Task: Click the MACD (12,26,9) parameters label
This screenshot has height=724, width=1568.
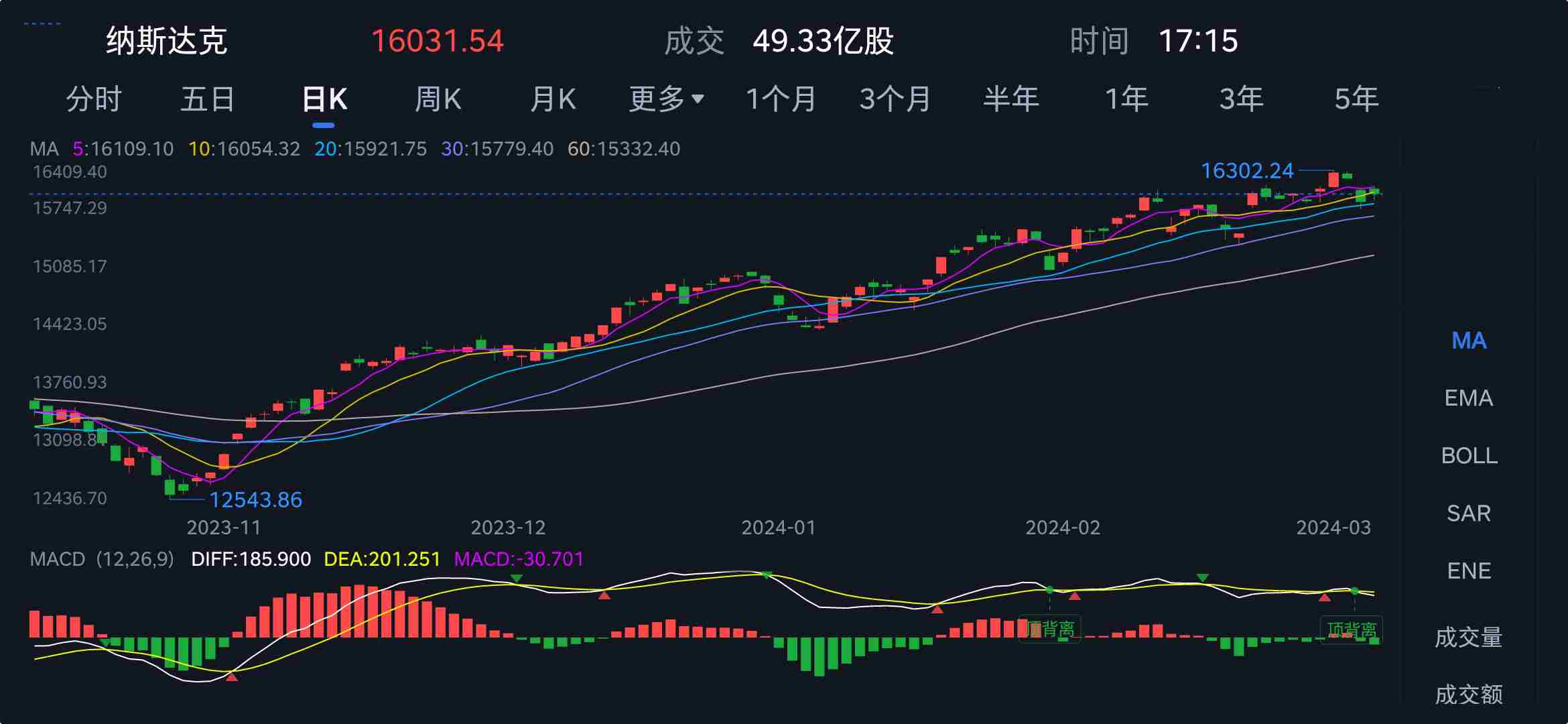Action: pos(102,559)
